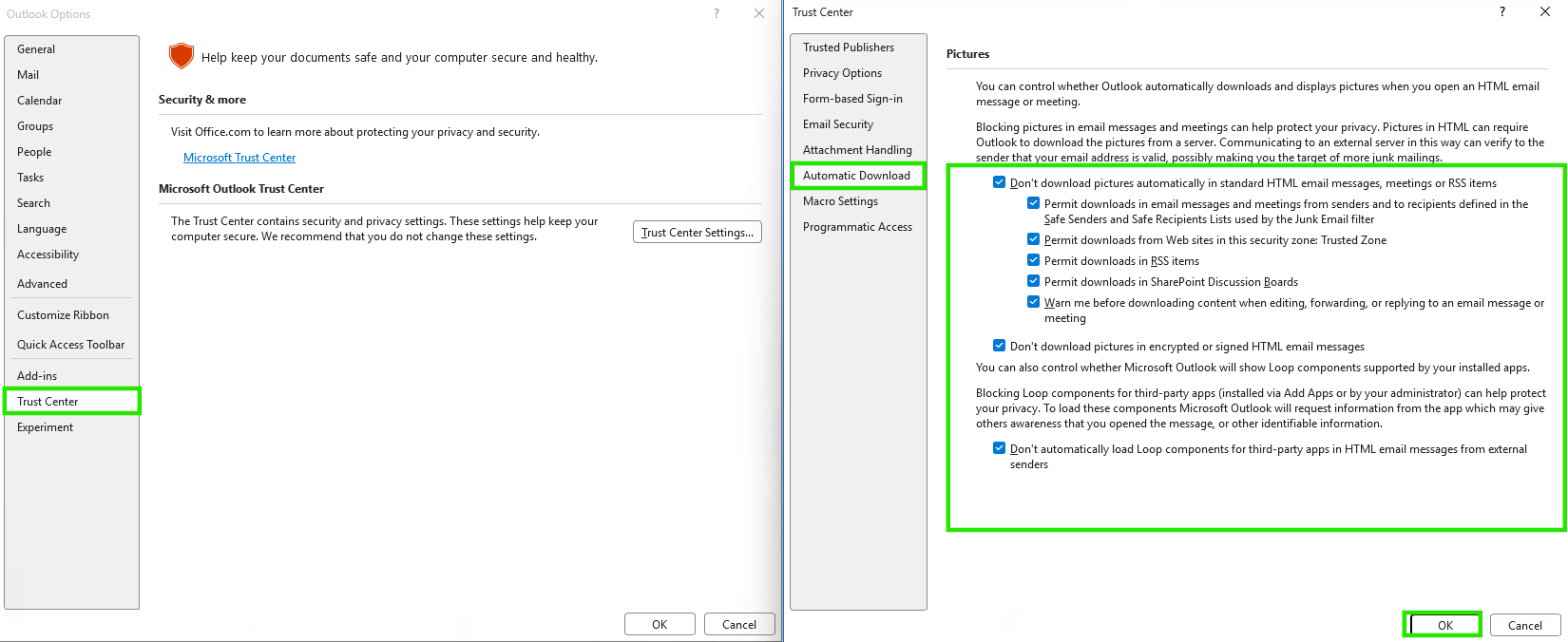The width and height of the screenshot is (1568, 642).
Task: Open the General options category
Action: (71, 49)
